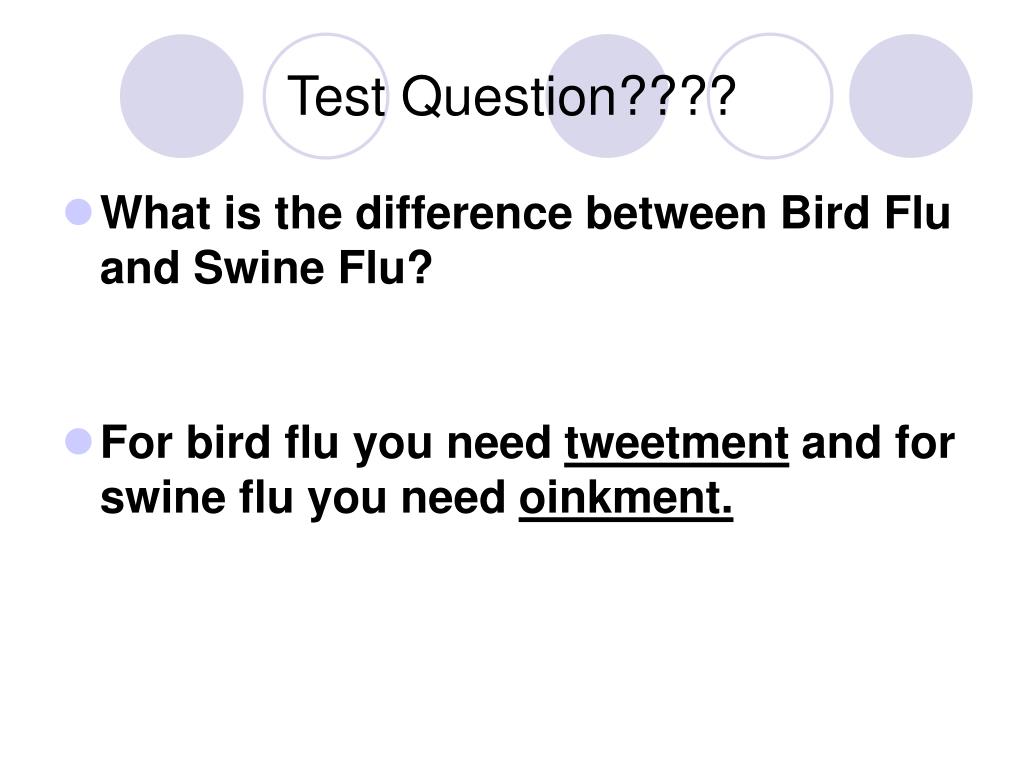Click the phrase 'For bird flu'
This screenshot has width=1024, height=768.
tap(220, 443)
